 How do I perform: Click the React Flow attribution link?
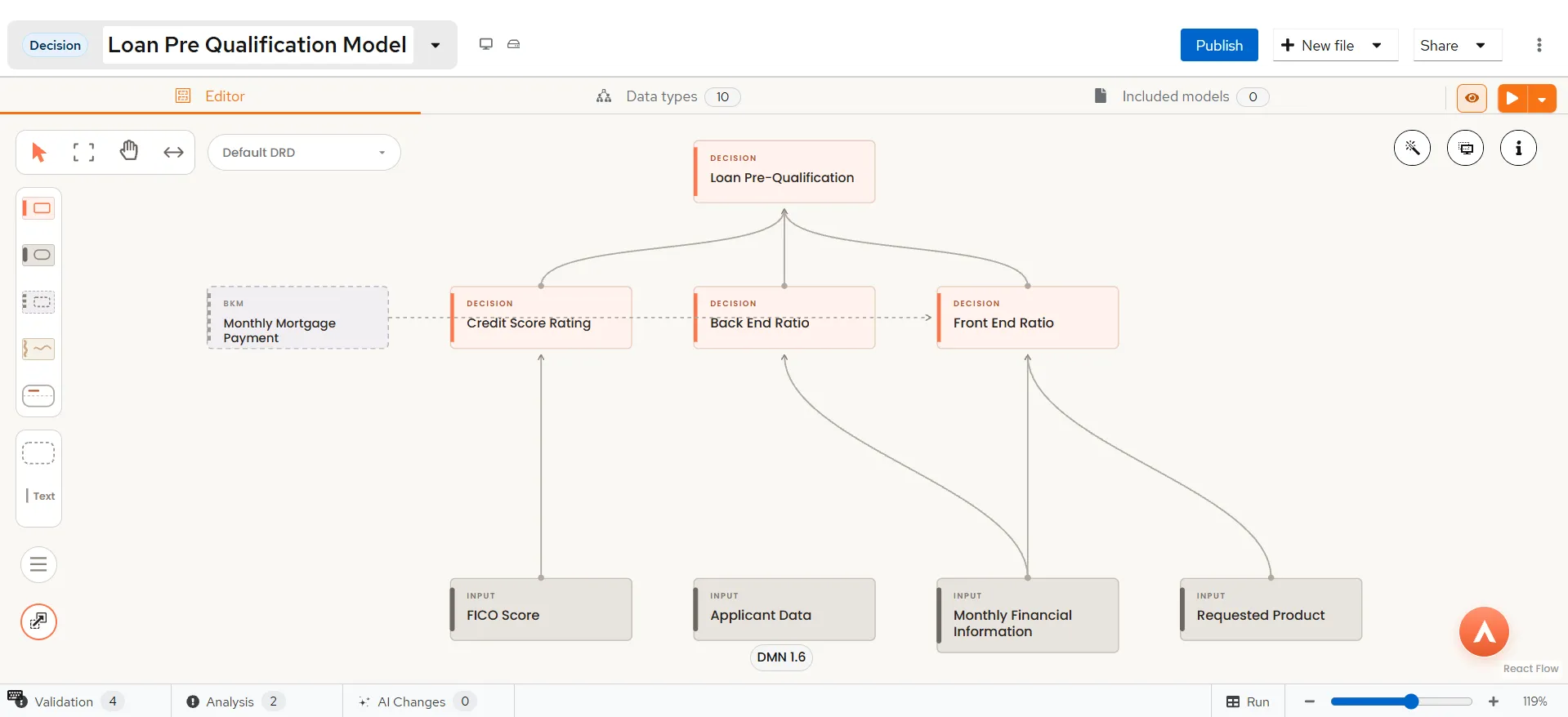1530,668
